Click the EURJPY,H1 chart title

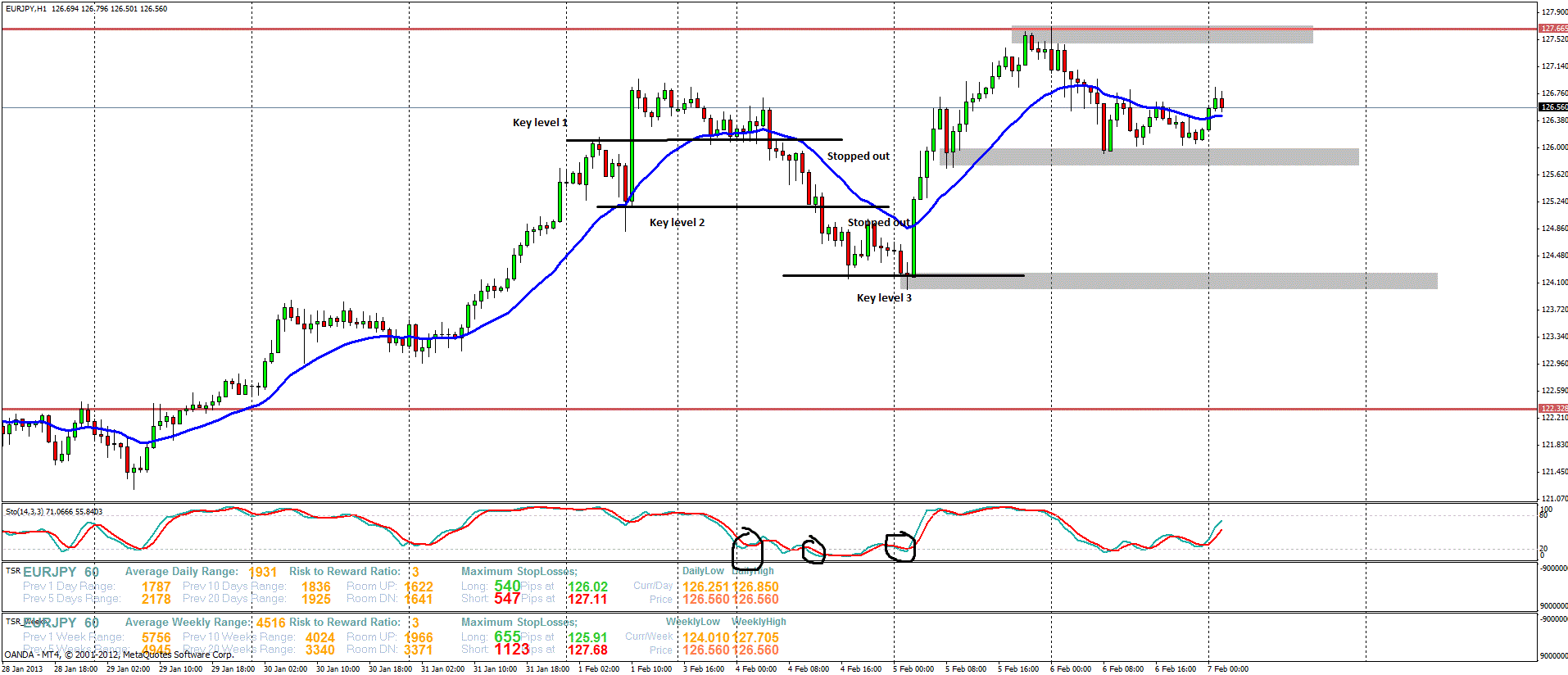(26, 9)
